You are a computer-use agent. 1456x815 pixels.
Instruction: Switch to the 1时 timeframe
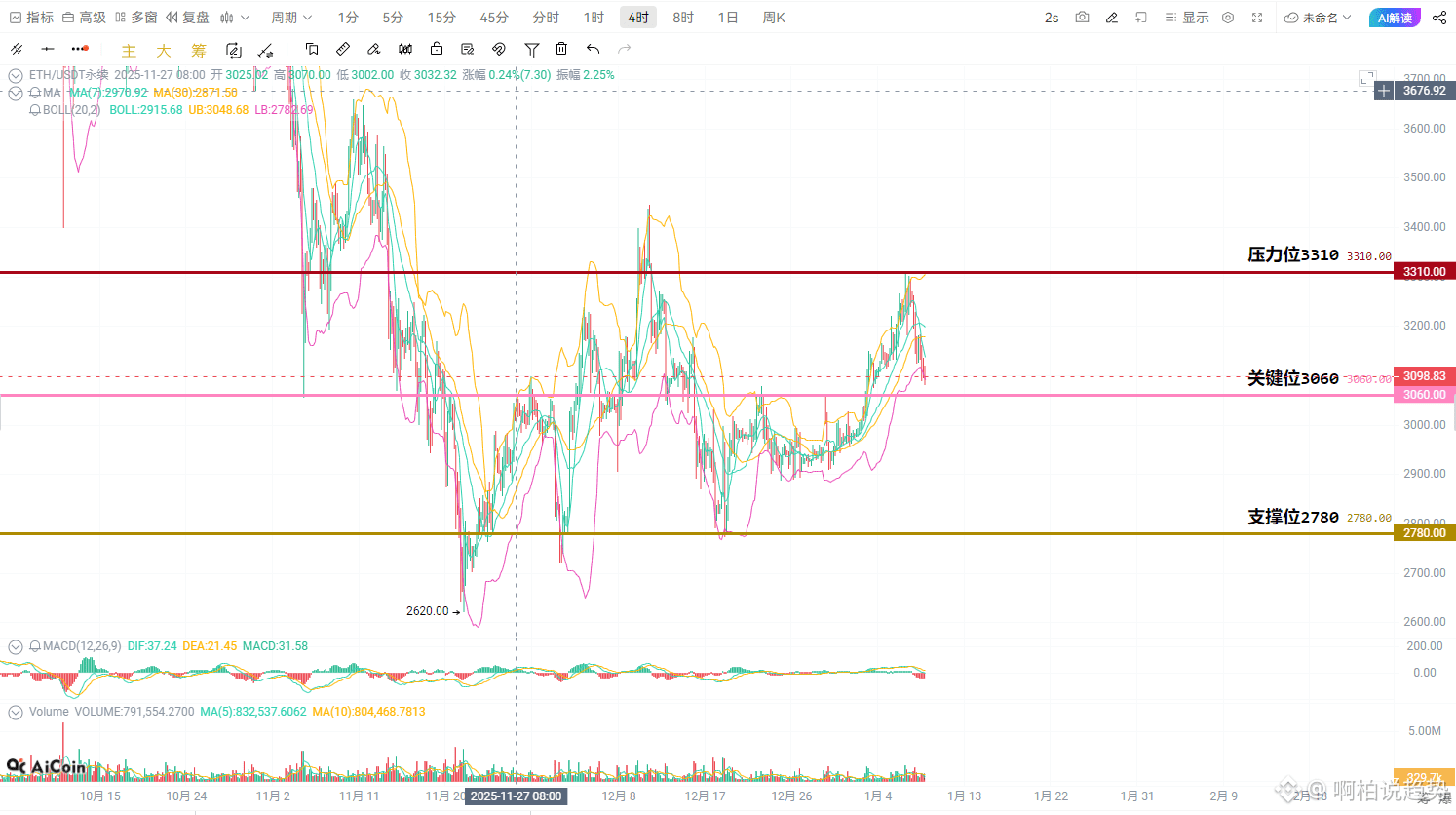tap(594, 18)
